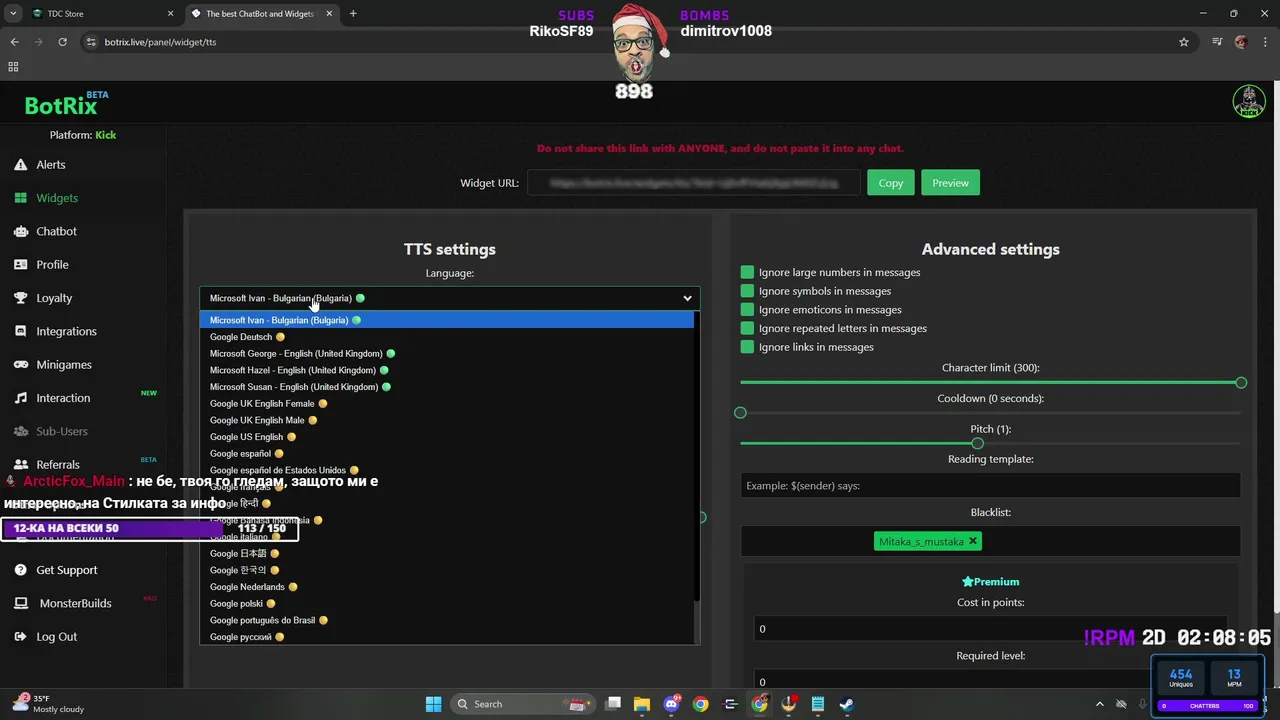Screen dimensions: 1280x720
Task: Open File Explorer from the taskbar
Action: tap(642, 704)
